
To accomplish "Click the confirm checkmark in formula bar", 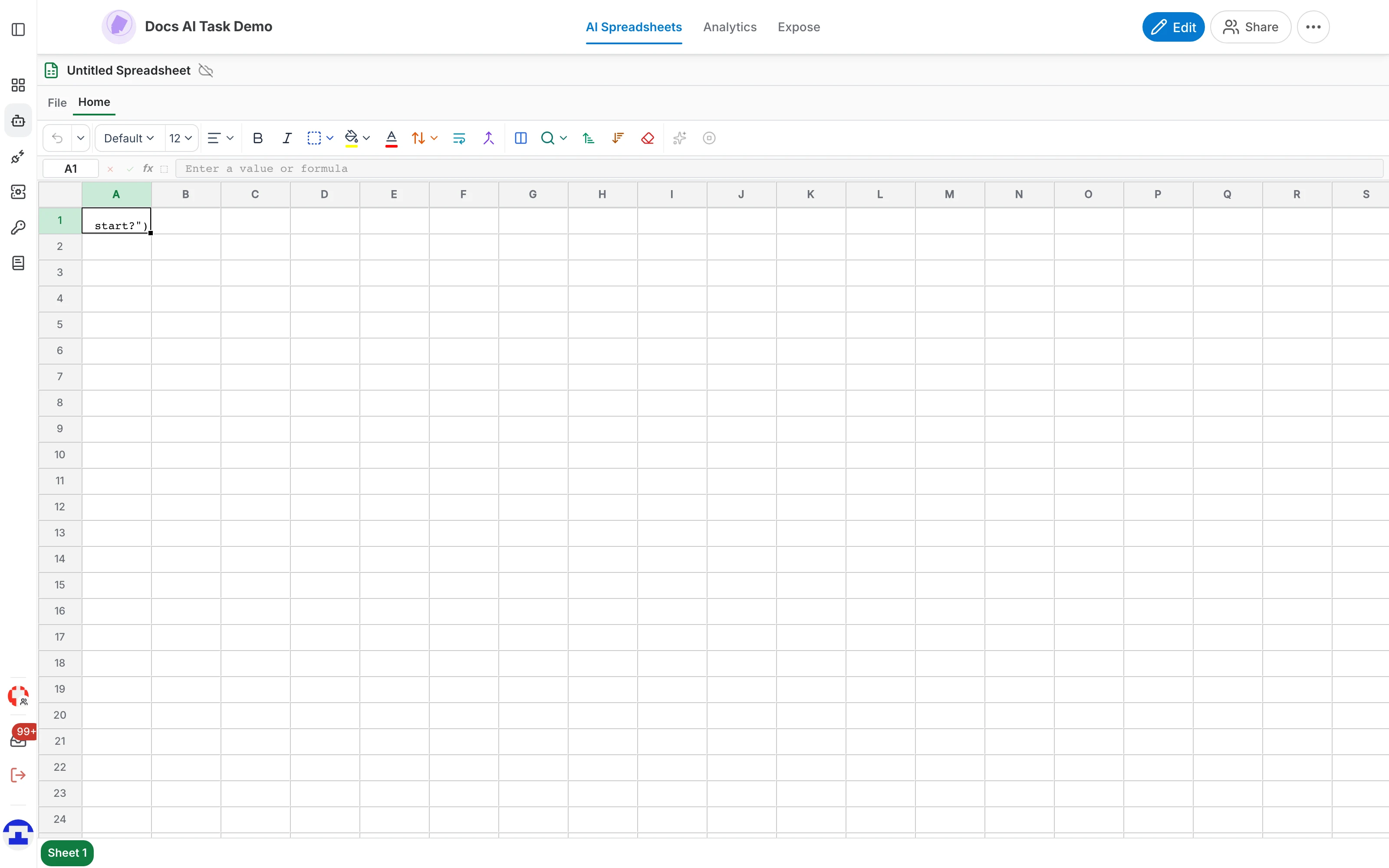I will [130, 169].
